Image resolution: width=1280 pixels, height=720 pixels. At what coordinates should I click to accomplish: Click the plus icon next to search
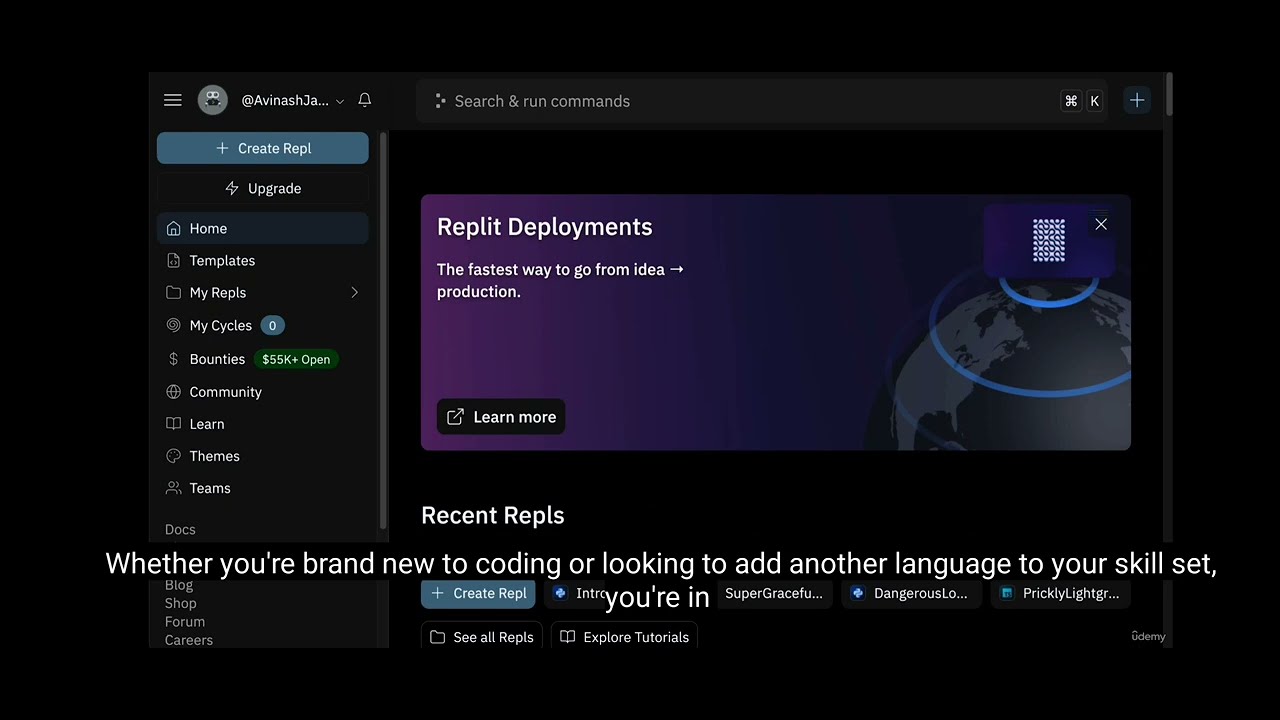[x=1137, y=100]
